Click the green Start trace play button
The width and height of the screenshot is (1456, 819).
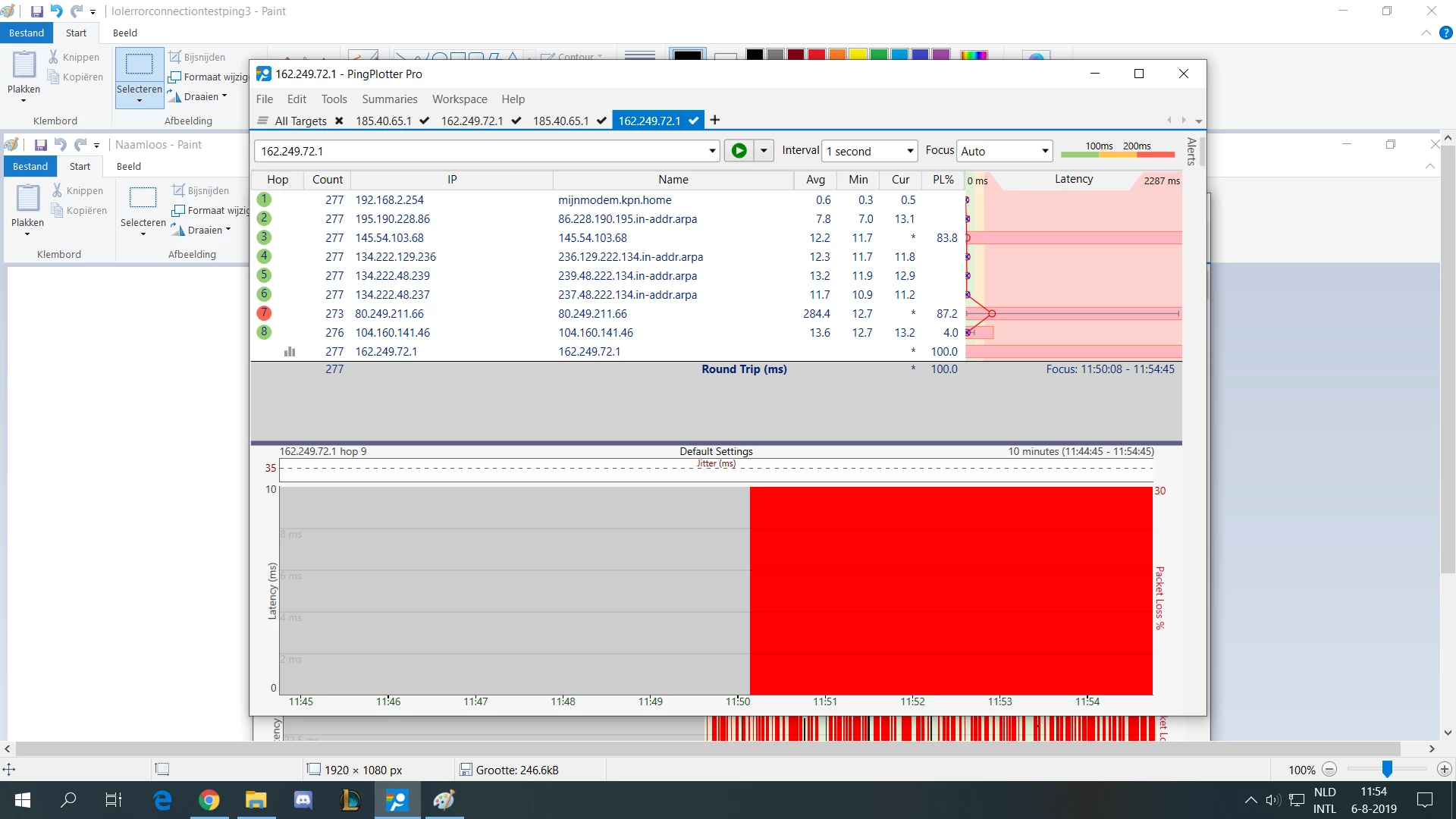(x=739, y=151)
